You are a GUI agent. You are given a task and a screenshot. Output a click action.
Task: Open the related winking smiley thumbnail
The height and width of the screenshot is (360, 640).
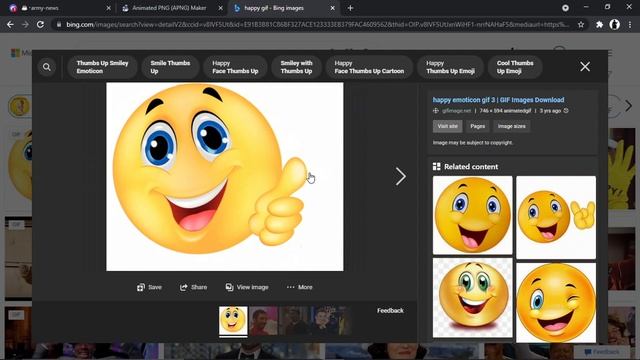[x=556, y=302]
